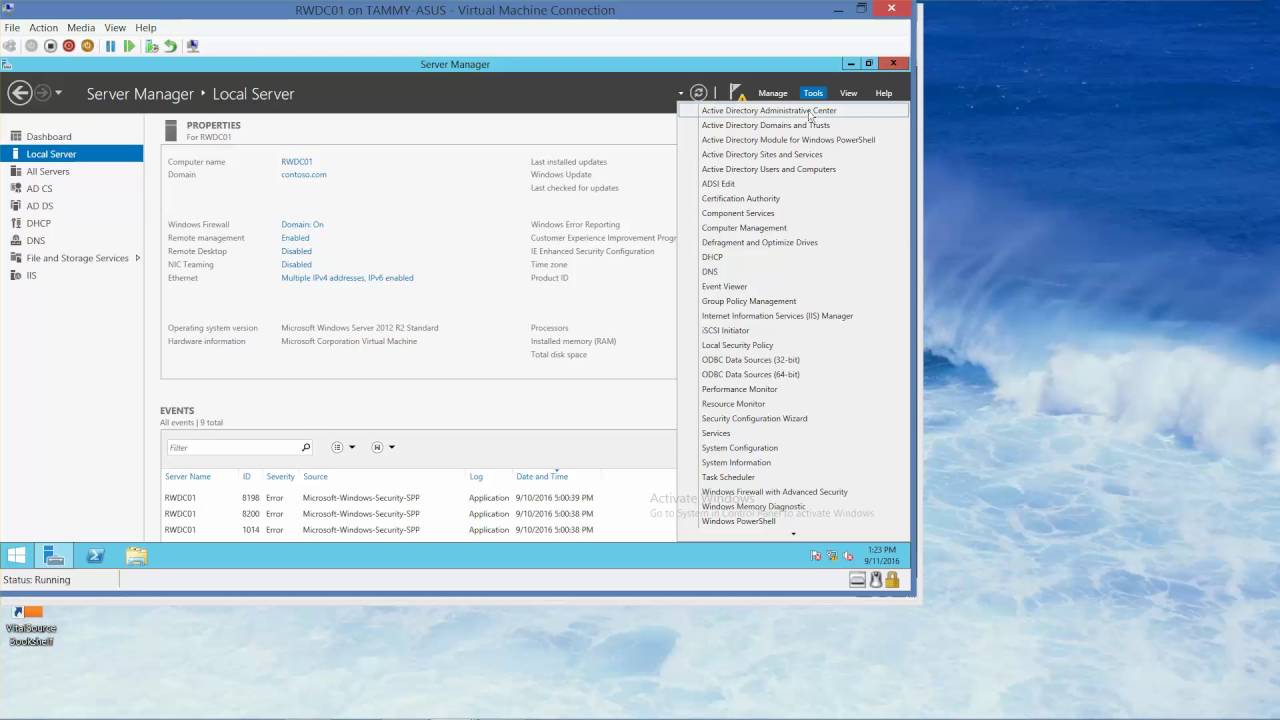Click the Start VM toolbar icon

point(31,46)
